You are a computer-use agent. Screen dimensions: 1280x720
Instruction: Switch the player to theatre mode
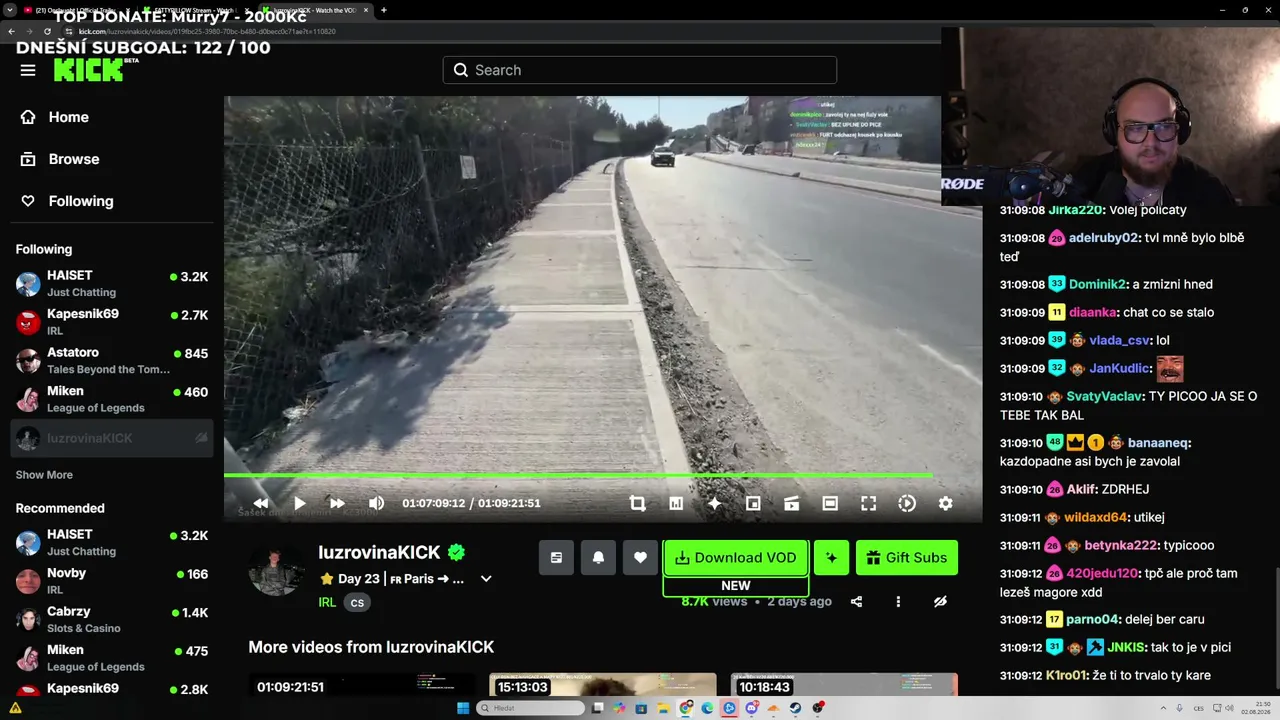click(x=830, y=504)
